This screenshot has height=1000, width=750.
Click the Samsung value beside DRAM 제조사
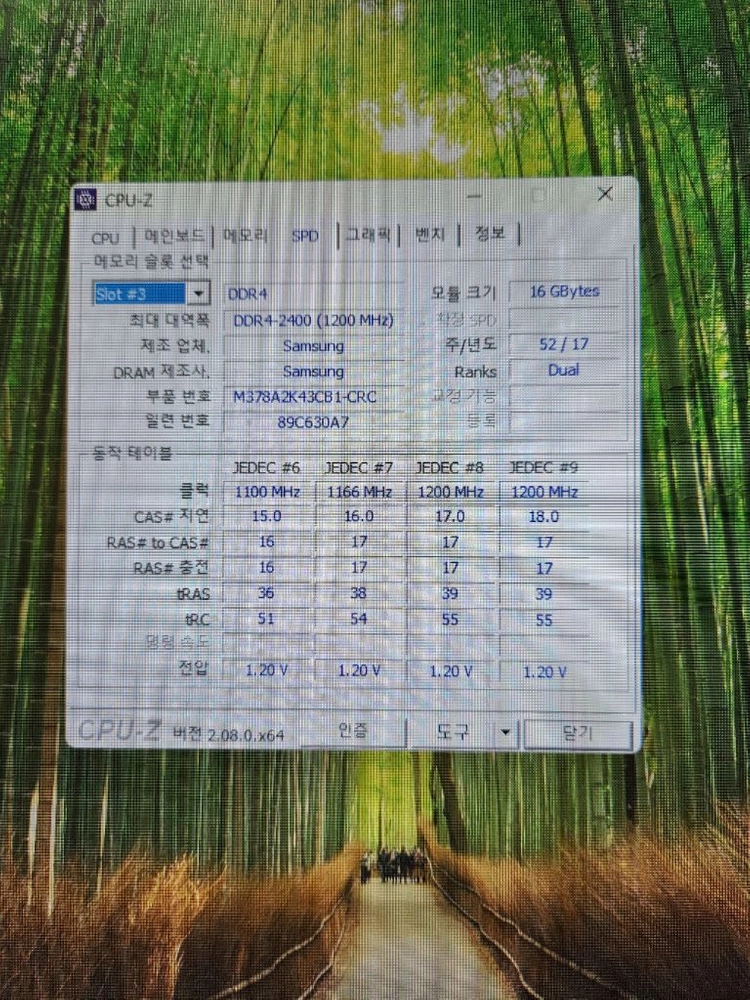313,371
